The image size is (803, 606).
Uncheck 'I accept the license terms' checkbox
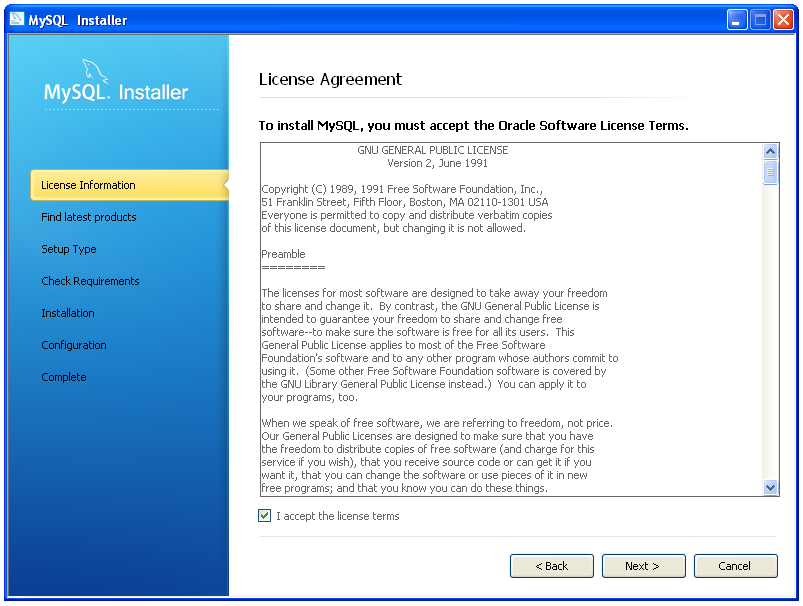pyautogui.click(x=264, y=515)
